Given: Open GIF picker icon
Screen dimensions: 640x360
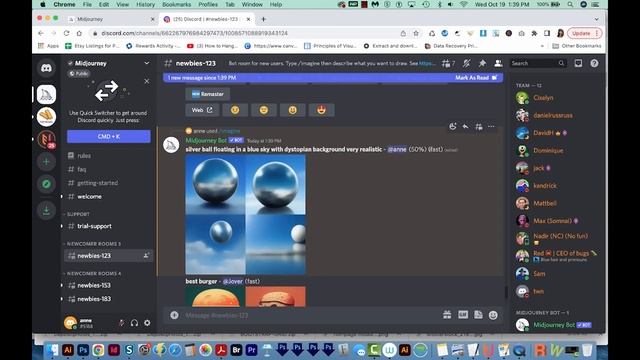Looking at the screenshot, I should [x=463, y=315].
